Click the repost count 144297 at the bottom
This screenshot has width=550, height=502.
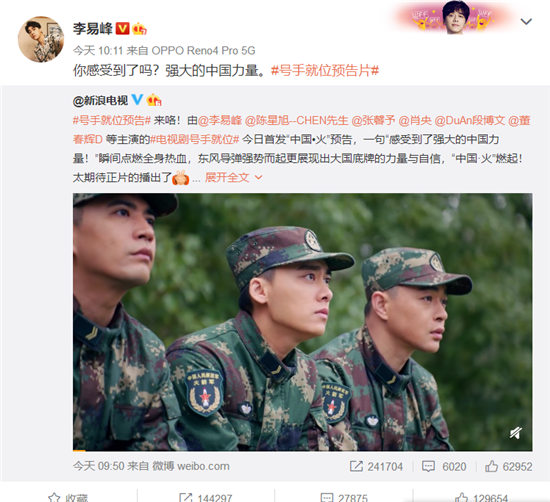pos(214,498)
